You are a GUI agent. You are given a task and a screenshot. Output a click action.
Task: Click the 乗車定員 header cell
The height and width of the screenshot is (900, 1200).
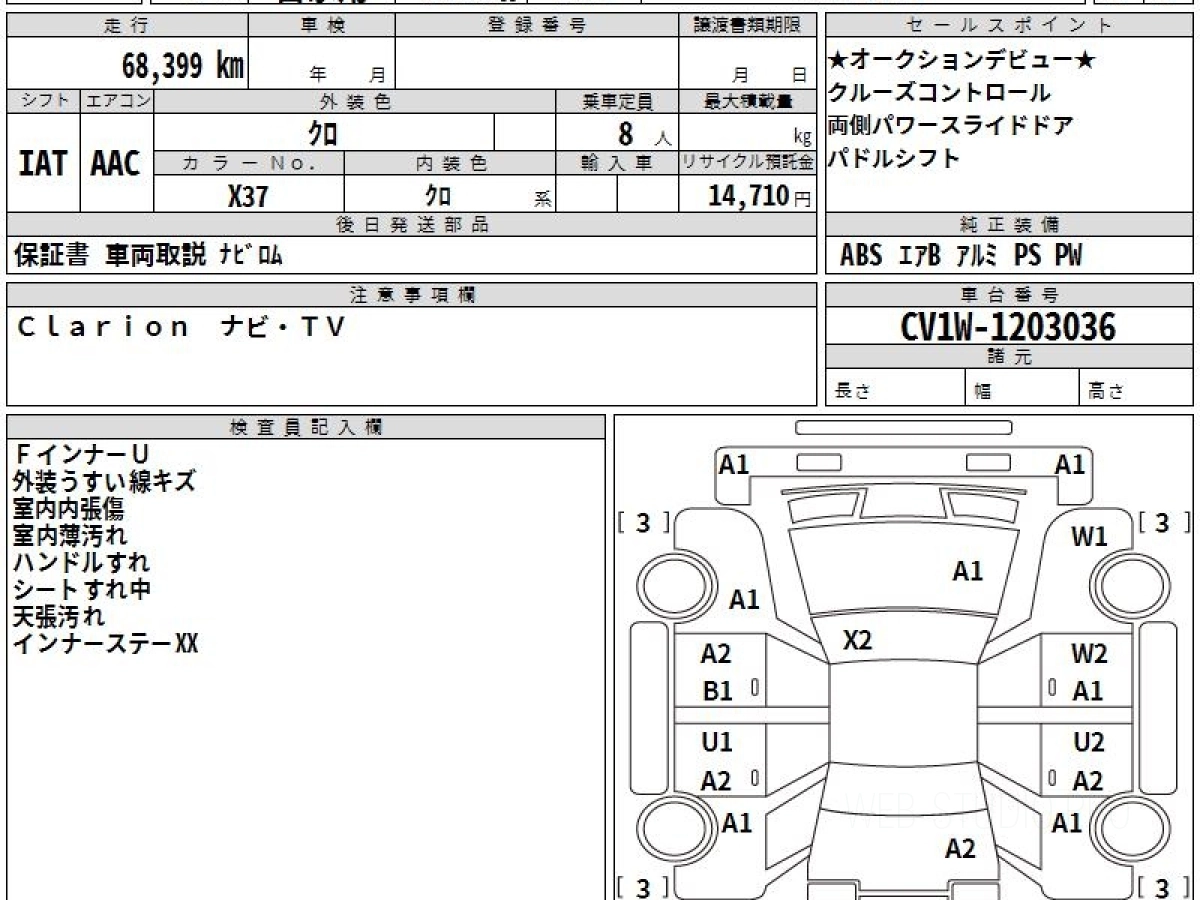[x=616, y=101]
